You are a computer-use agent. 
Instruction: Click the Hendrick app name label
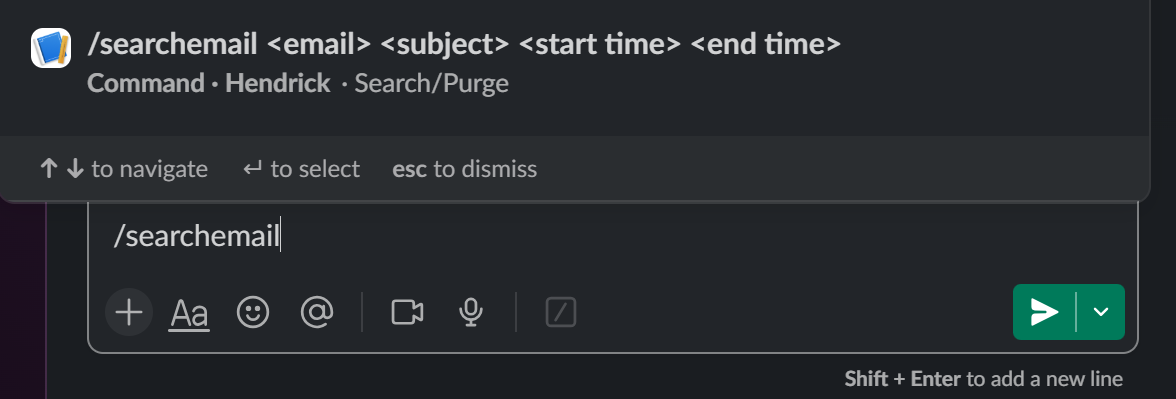pos(278,82)
